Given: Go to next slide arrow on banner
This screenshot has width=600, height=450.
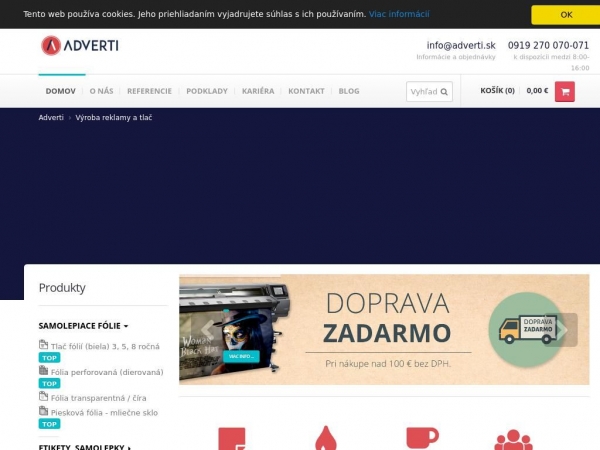Looking at the screenshot, I should click(562, 330).
